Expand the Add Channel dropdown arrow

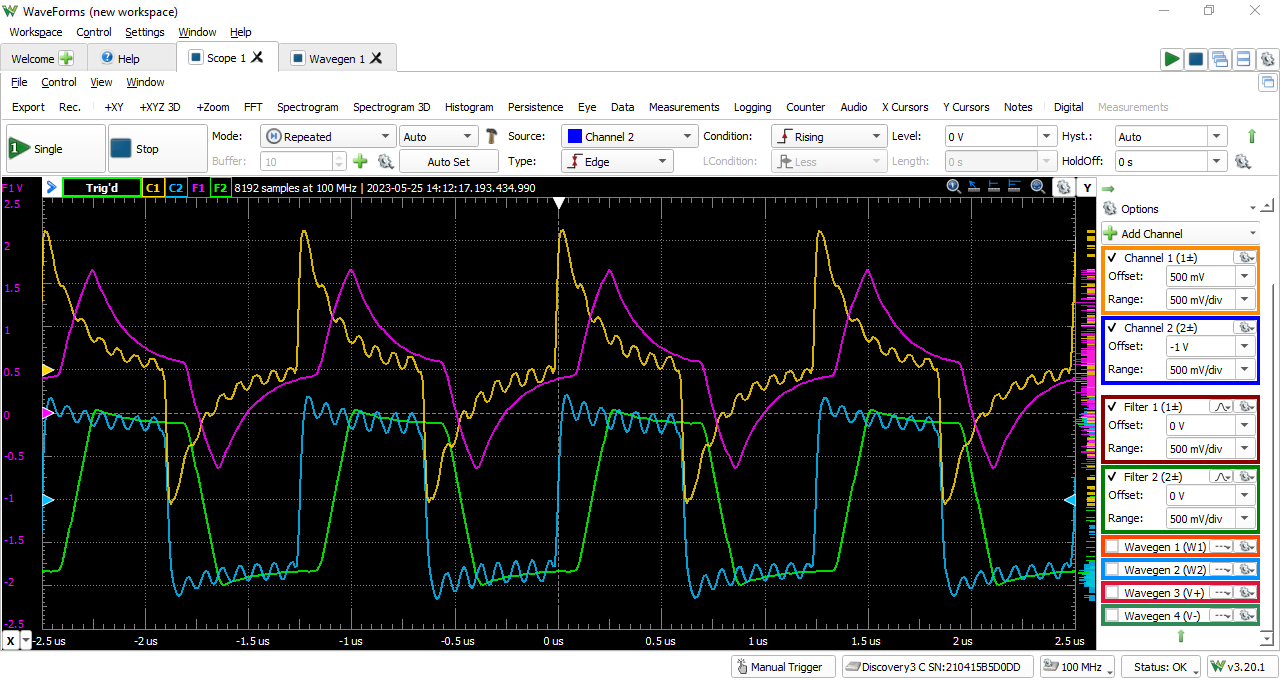tap(1252, 233)
